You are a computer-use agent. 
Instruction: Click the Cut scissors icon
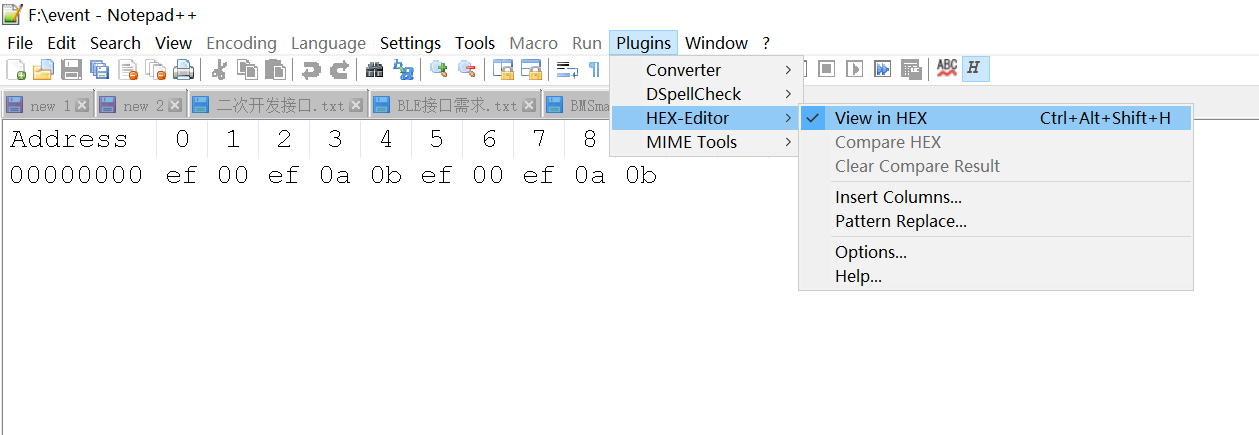pos(219,69)
